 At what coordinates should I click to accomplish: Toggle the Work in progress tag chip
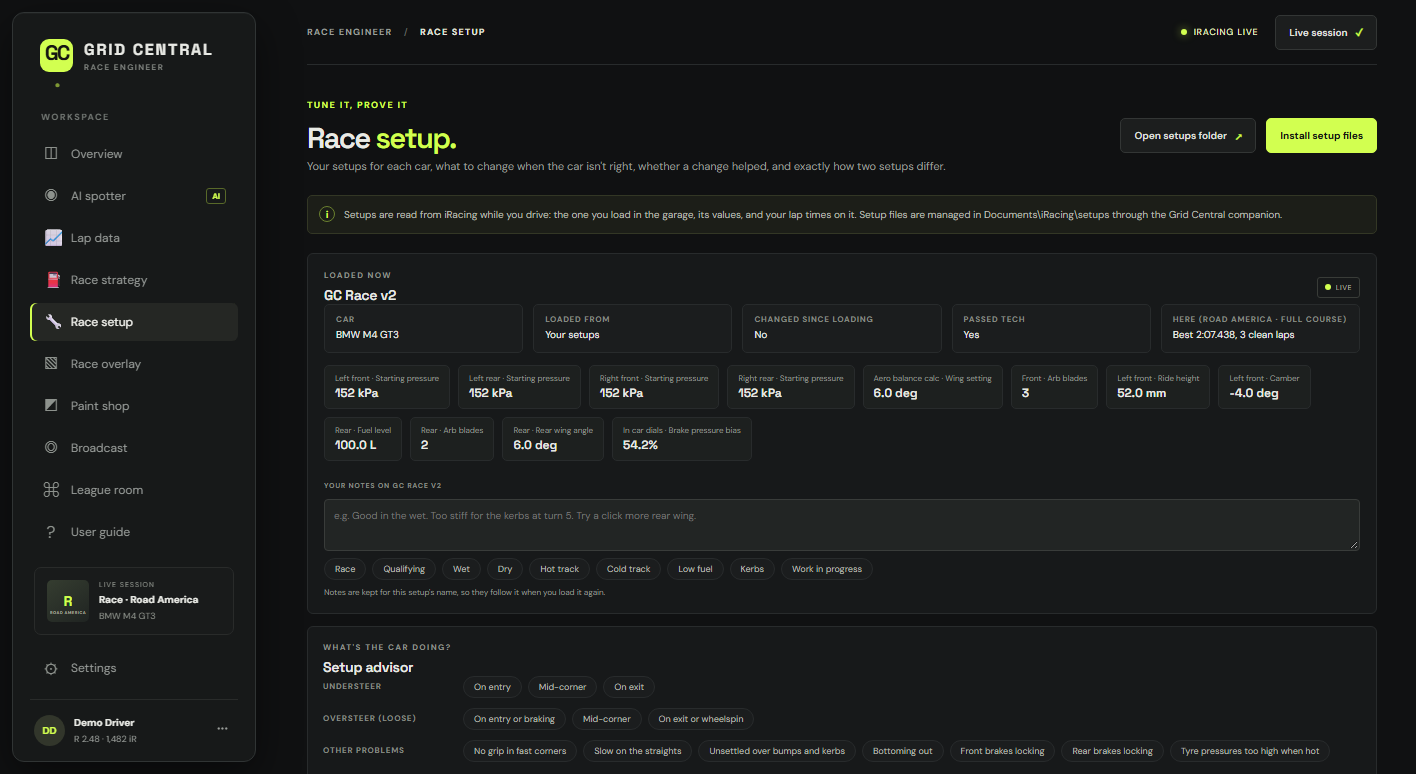827,569
